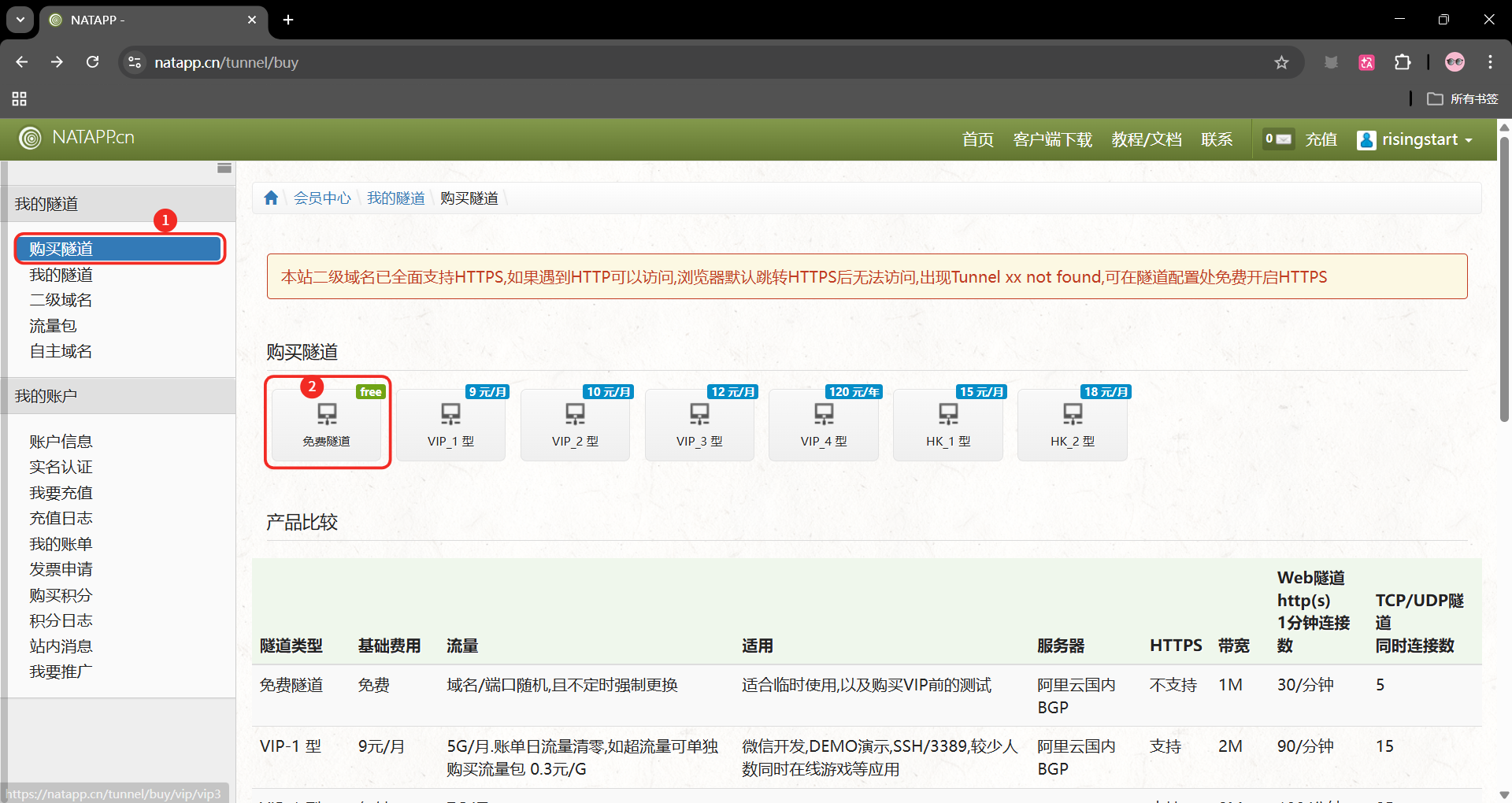This screenshot has height=803, width=1512.
Task: Open 联系 in top navigation
Action: click(1217, 139)
